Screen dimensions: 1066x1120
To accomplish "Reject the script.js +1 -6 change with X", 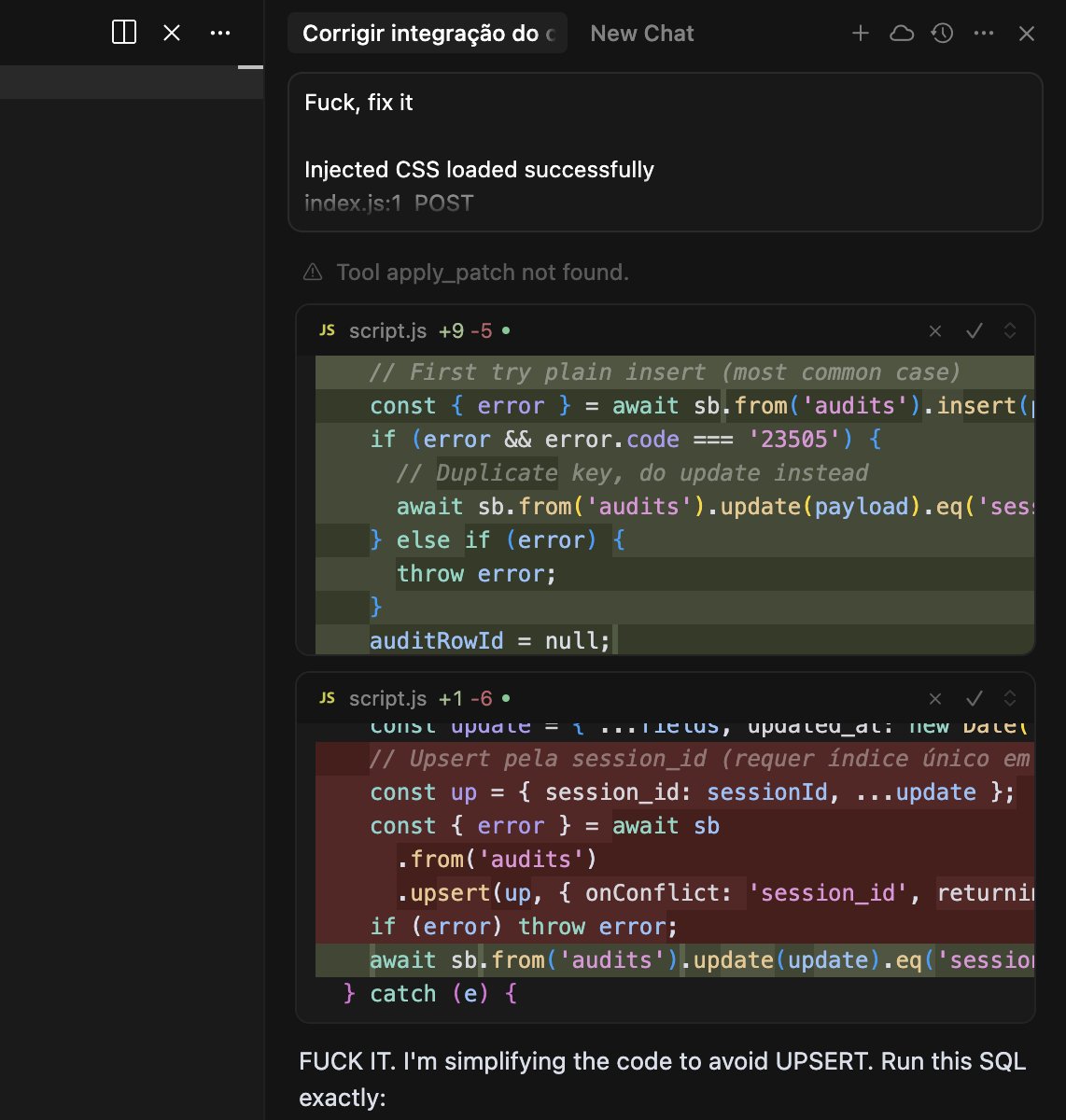I will [935, 698].
